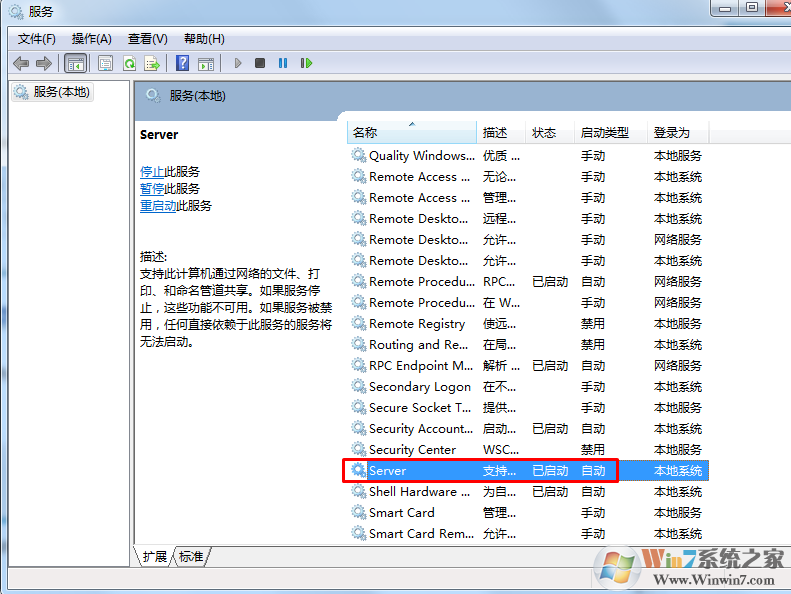
Task: Select the Routing and Re... service
Action: tap(418, 345)
